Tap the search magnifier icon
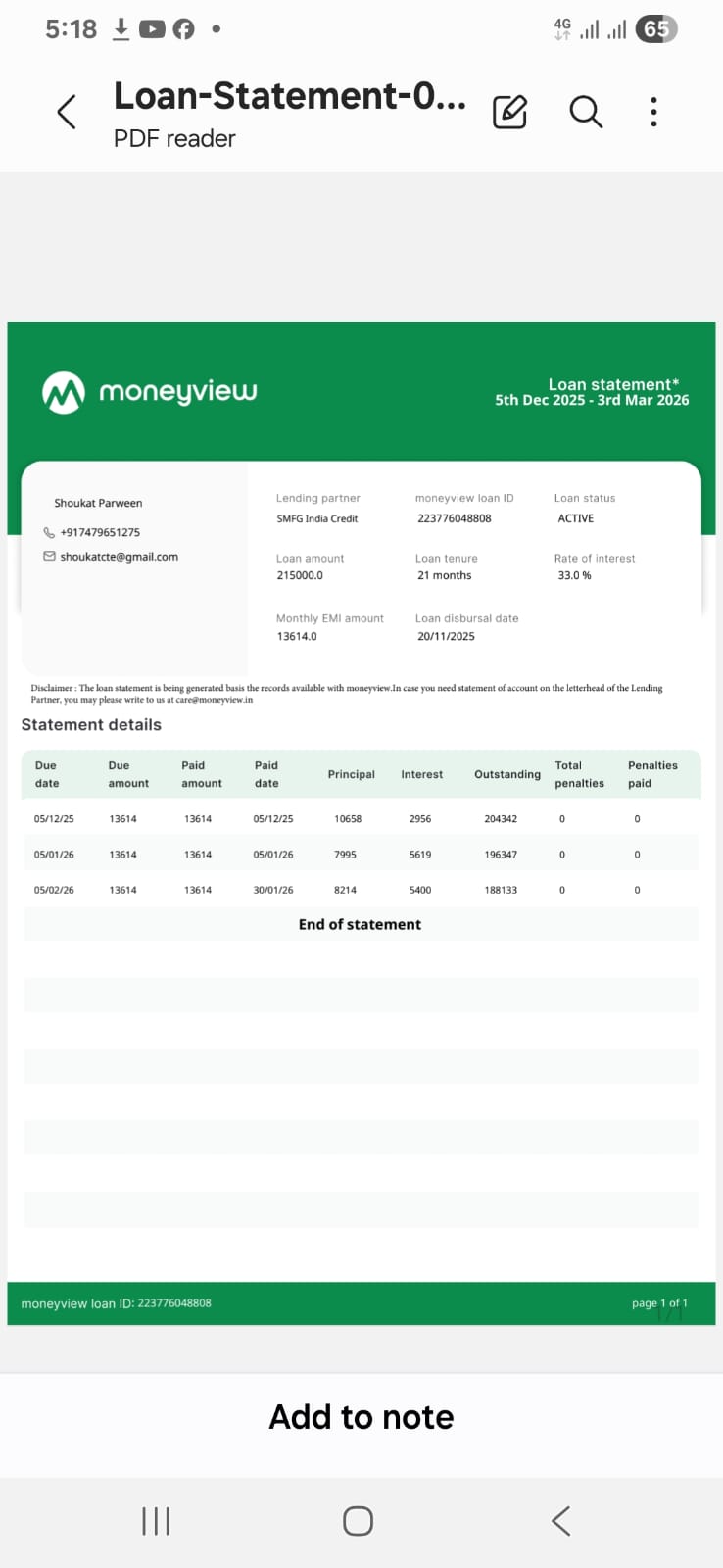The width and height of the screenshot is (723, 1568). coord(586,113)
